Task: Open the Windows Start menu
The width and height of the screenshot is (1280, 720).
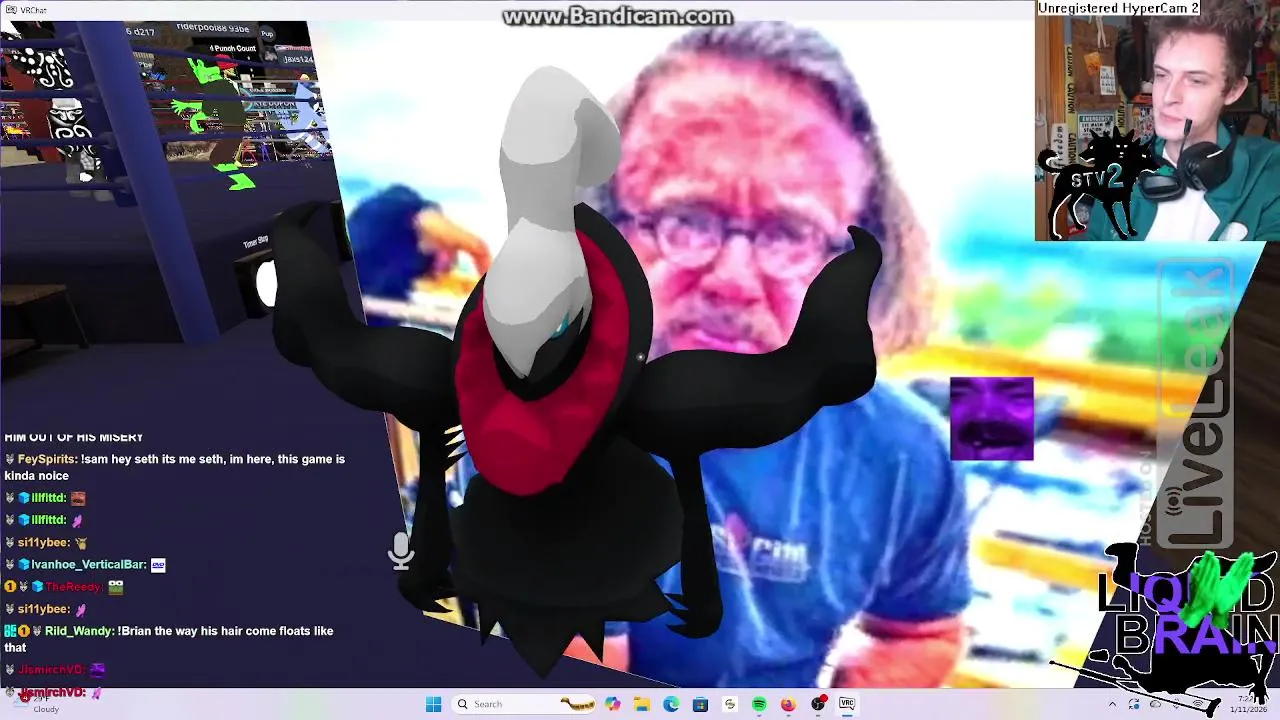Action: point(433,704)
